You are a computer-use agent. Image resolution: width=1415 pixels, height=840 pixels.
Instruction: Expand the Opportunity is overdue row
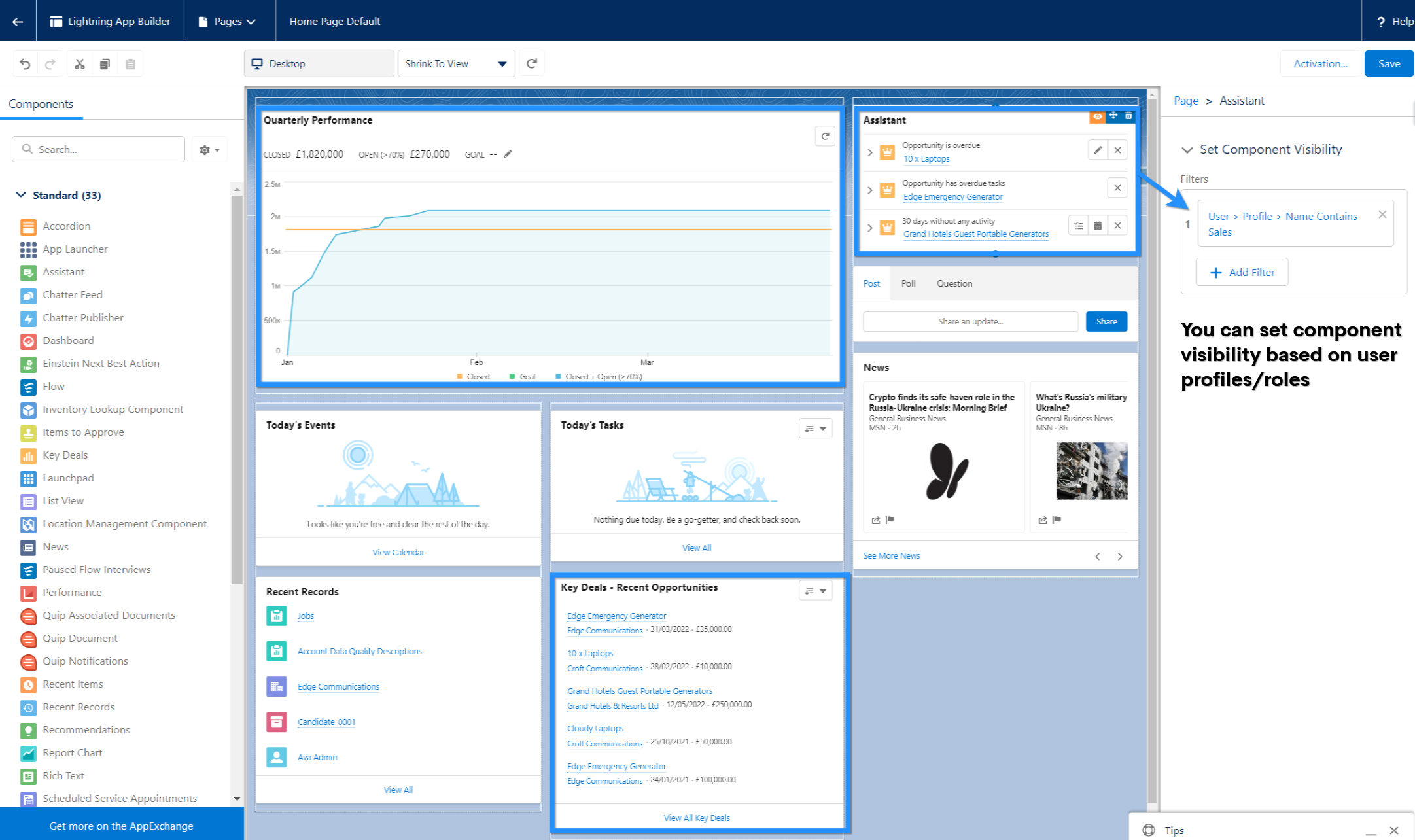pos(870,152)
